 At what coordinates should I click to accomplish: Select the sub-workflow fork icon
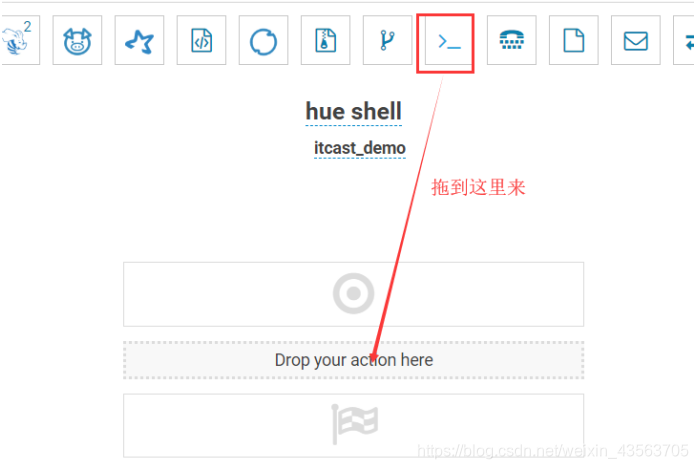(x=387, y=40)
